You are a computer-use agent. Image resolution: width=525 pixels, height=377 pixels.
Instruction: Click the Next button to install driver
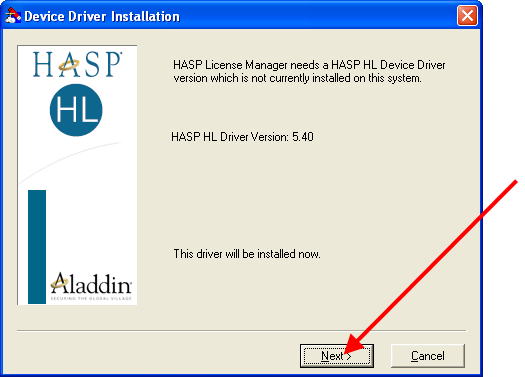pos(336,356)
